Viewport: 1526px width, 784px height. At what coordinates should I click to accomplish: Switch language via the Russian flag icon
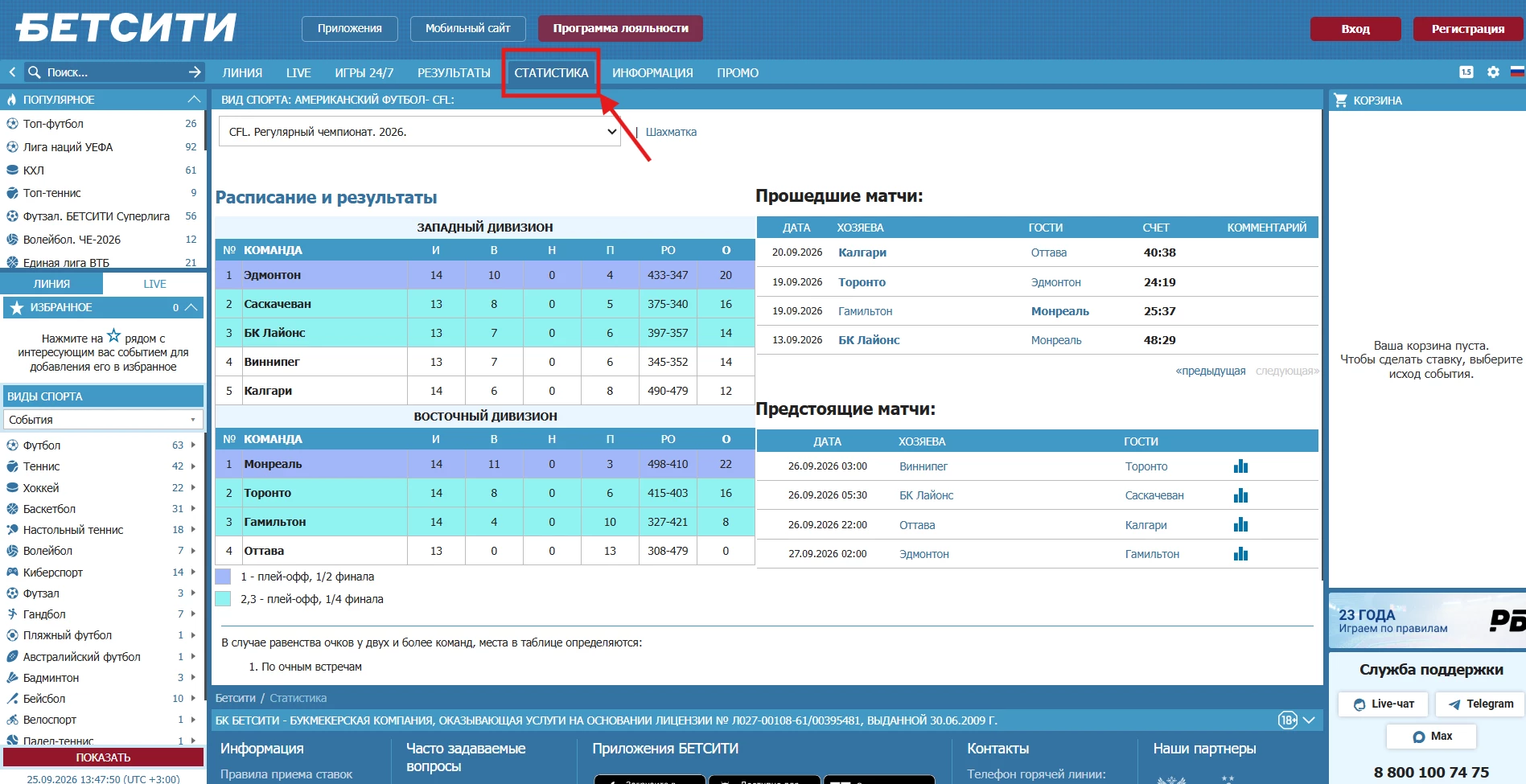(1517, 72)
